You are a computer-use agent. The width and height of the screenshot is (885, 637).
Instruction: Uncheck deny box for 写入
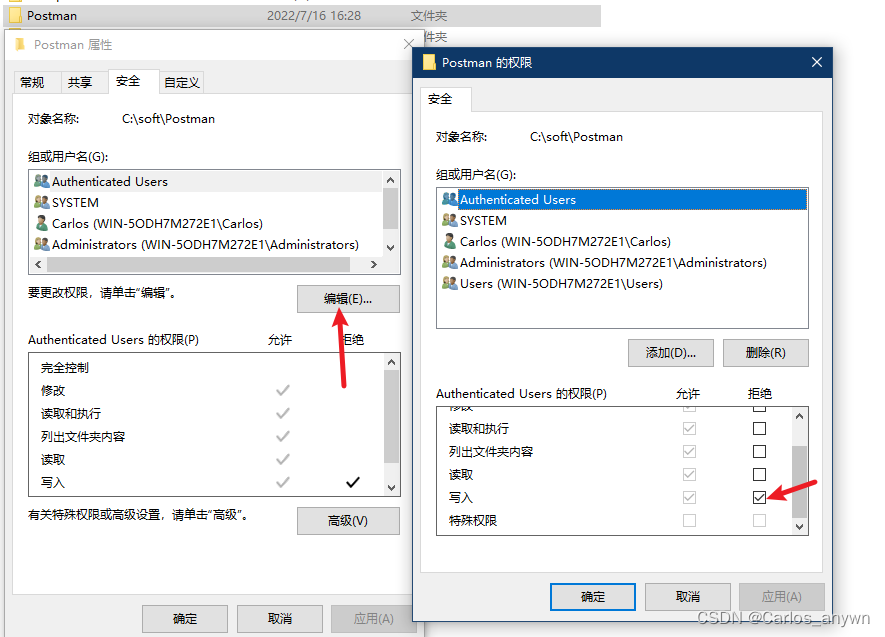click(759, 497)
